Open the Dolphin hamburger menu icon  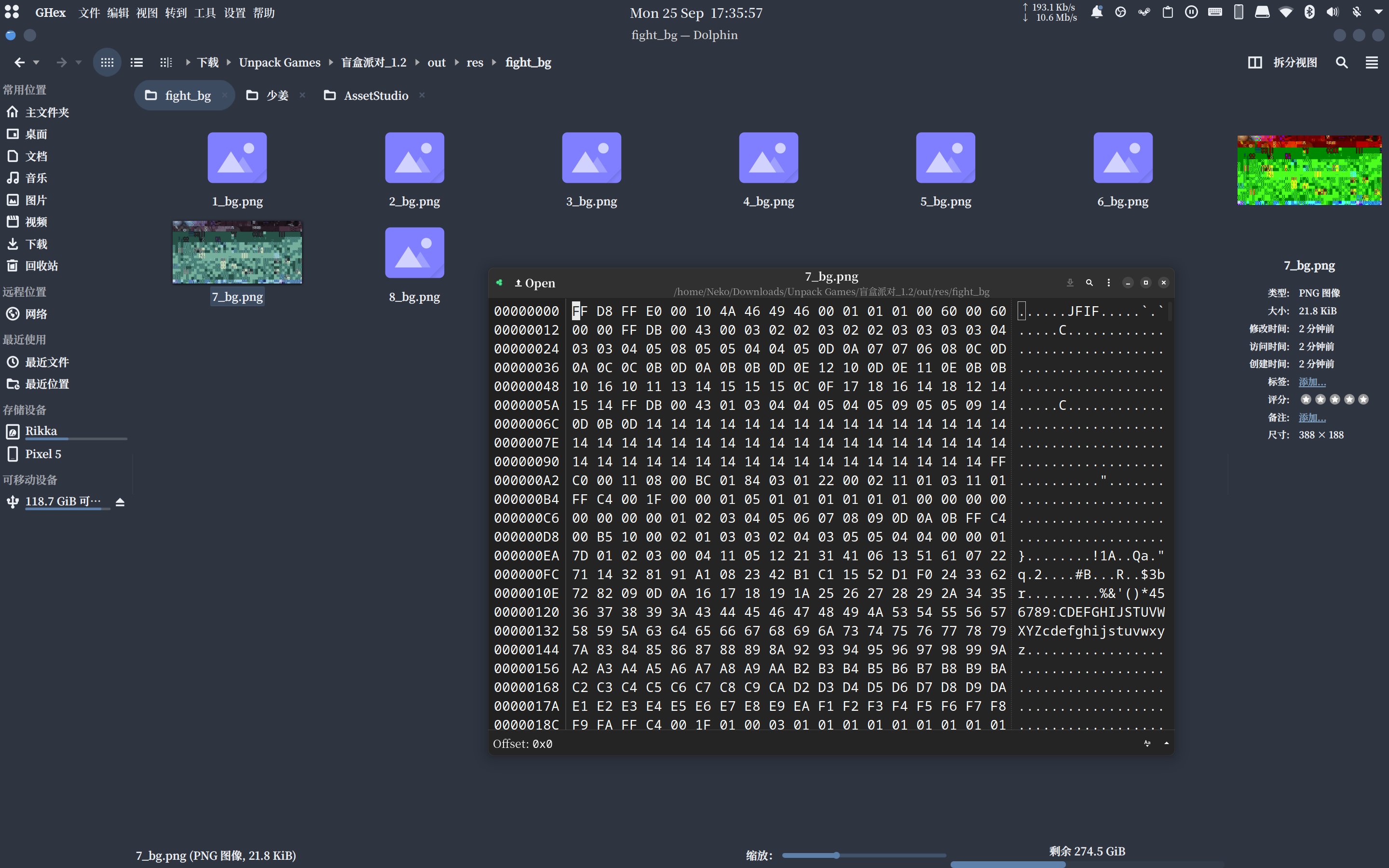[x=1372, y=62]
